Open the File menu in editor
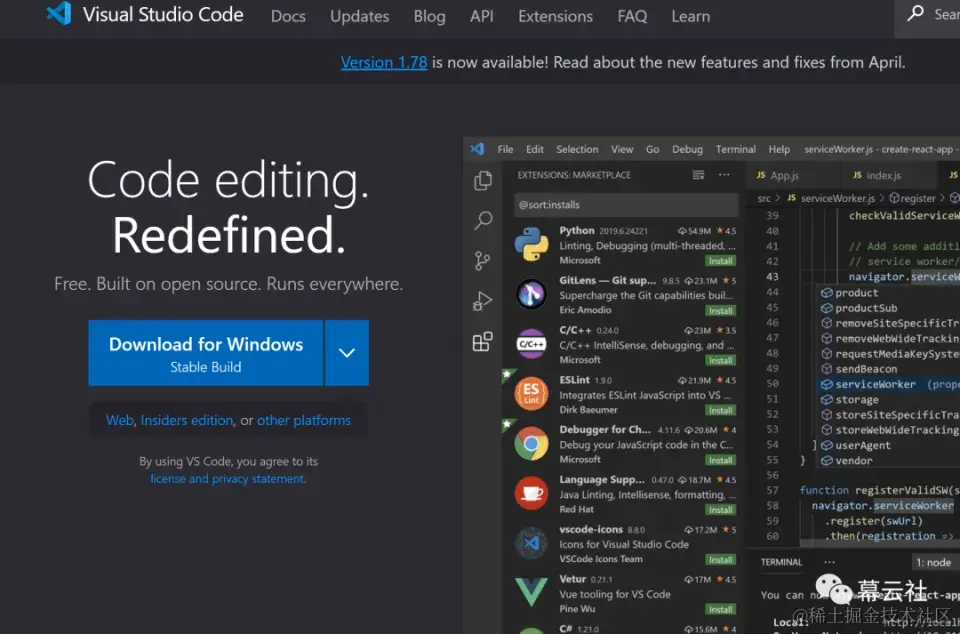Screen dimensions: 960x634 tap(505, 149)
